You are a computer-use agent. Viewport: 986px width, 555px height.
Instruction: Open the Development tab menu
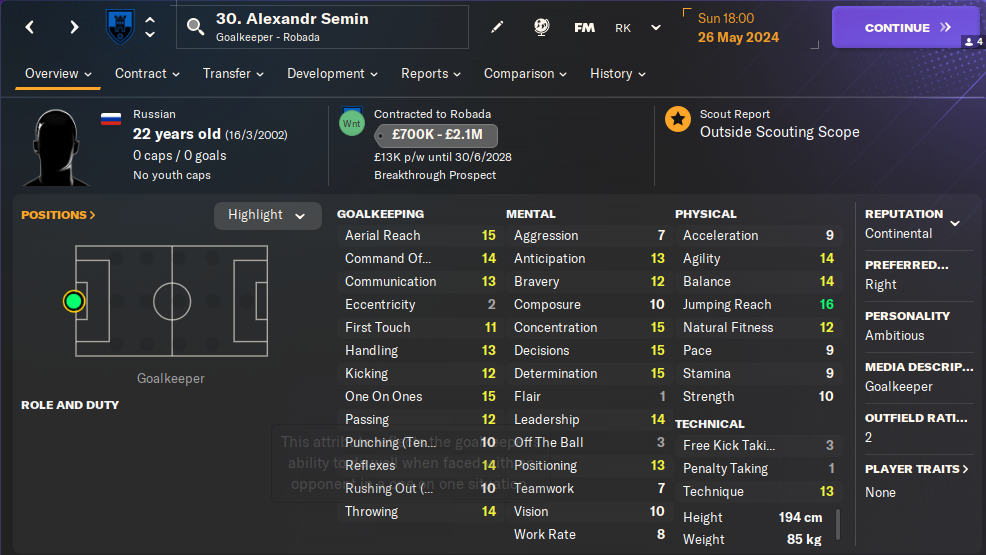click(x=332, y=74)
